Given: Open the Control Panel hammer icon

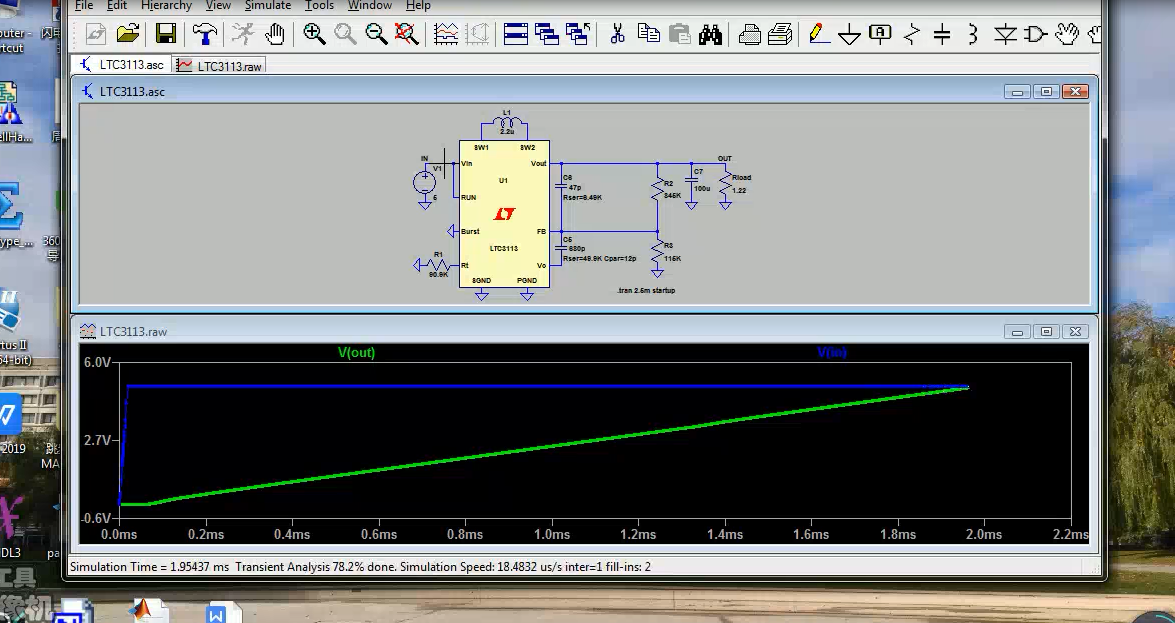Looking at the screenshot, I should (205, 34).
